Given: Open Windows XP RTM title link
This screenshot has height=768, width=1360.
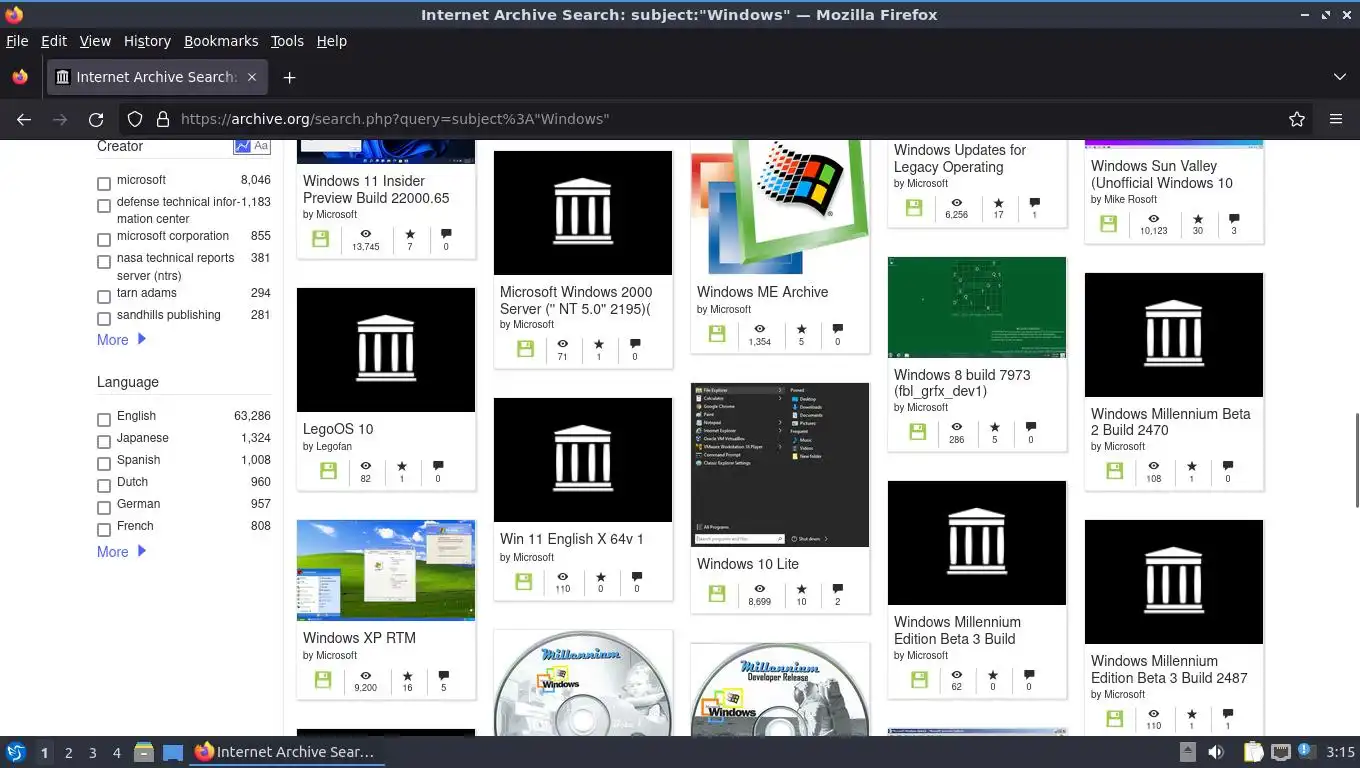Looking at the screenshot, I should (359, 638).
